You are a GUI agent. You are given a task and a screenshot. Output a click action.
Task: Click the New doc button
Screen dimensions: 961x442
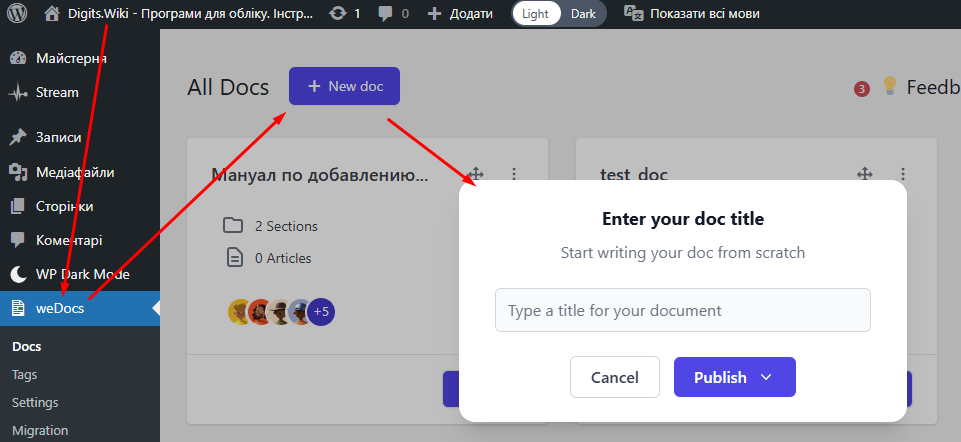344,86
